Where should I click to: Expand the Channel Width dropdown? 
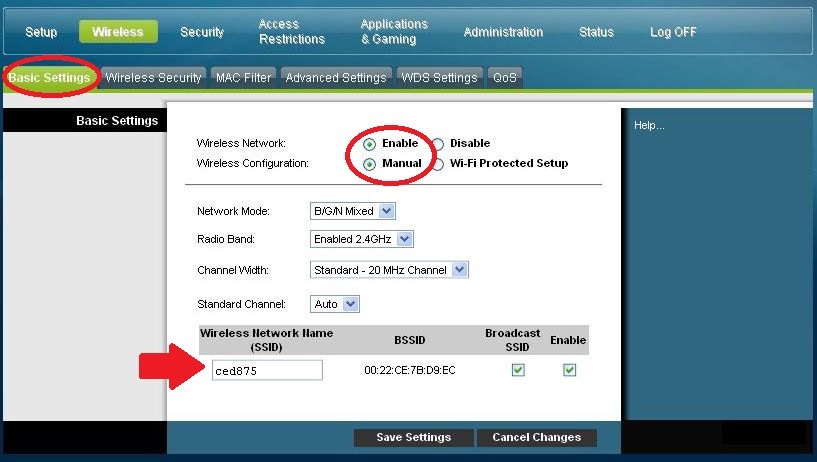pos(389,270)
